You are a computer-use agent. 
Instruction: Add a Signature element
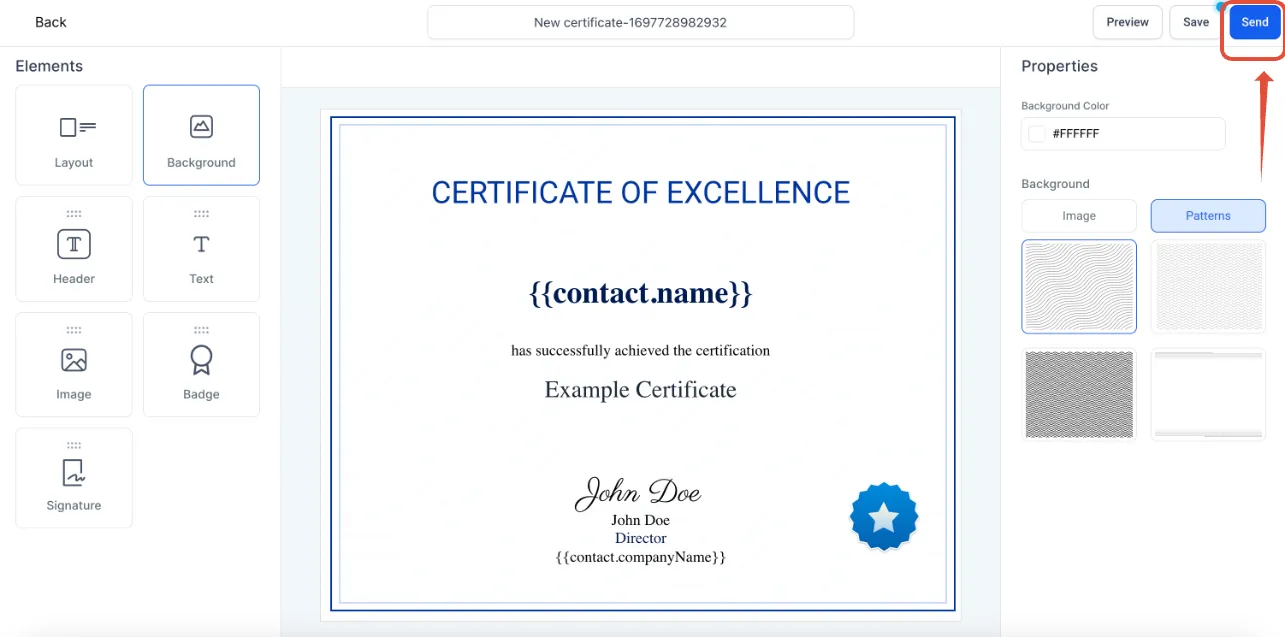click(x=74, y=478)
